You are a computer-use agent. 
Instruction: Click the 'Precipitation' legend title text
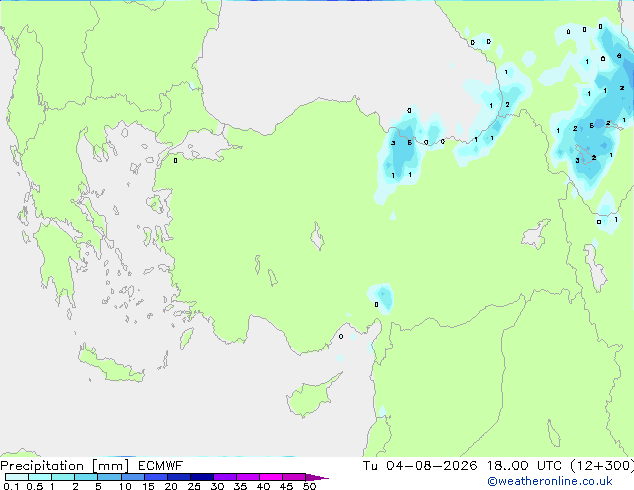(x=42, y=466)
